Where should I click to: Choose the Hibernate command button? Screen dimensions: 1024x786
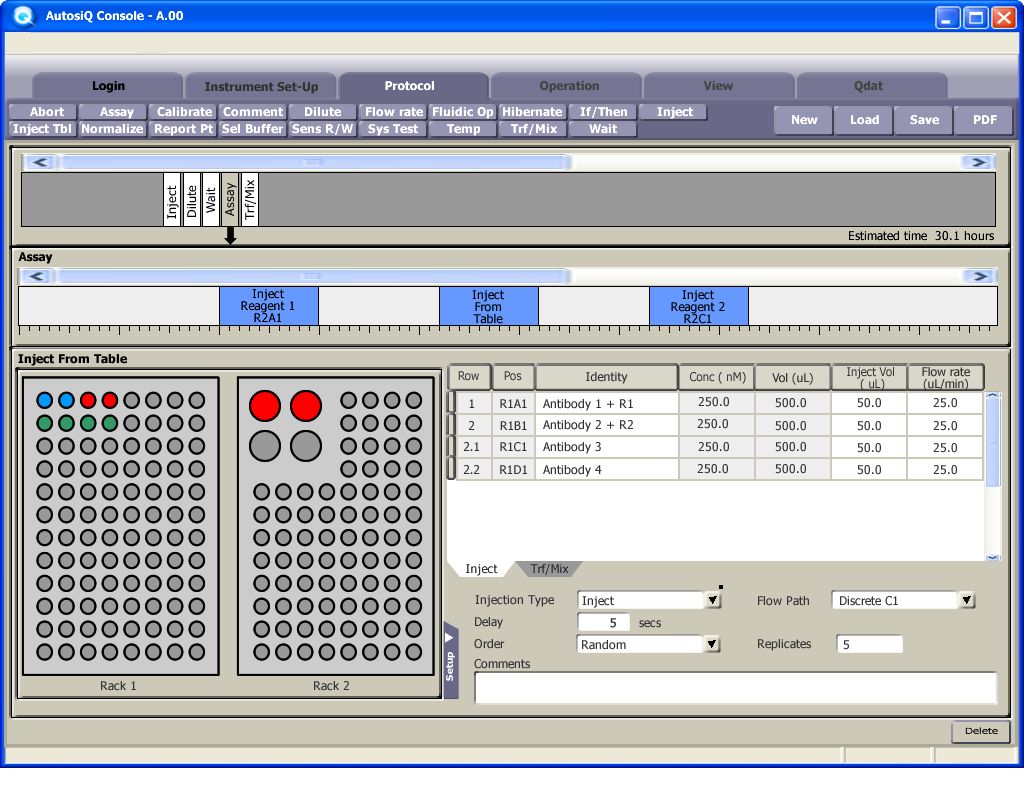tap(532, 112)
